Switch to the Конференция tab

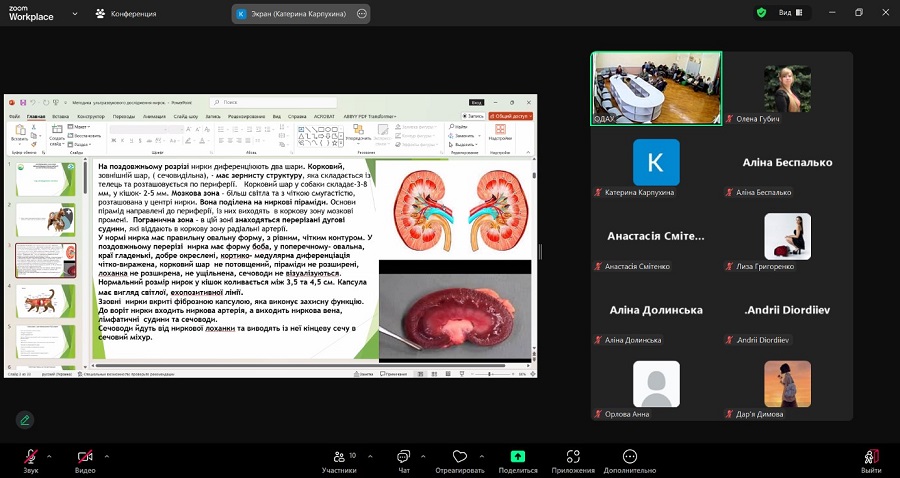click(126, 14)
